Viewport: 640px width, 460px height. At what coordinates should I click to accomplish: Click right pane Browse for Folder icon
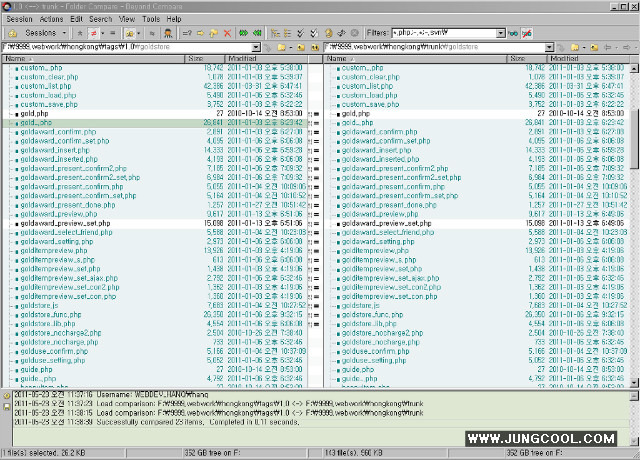[x=575, y=47]
